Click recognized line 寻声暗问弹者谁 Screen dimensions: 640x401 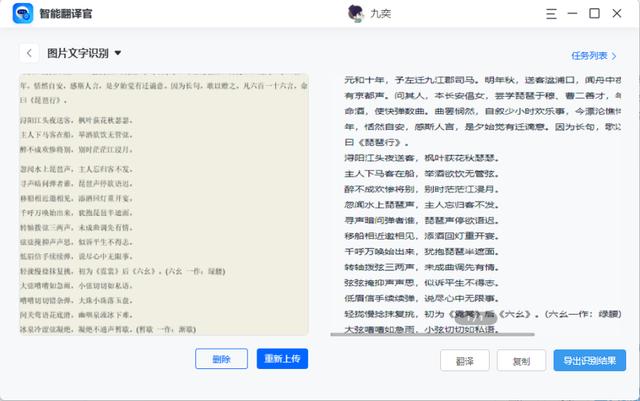pyautogui.click(x=422, y=221)
